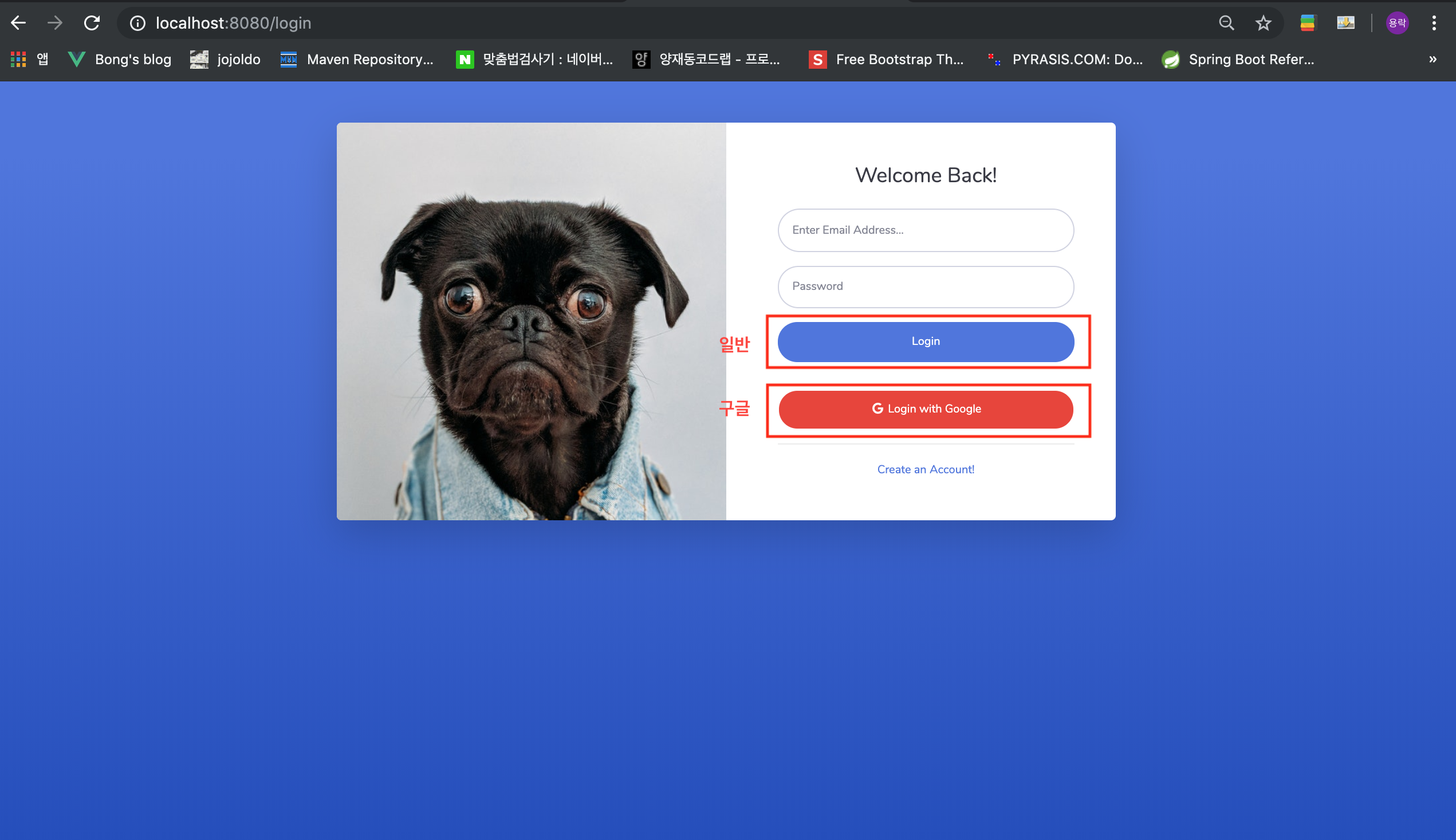Focus the Enter Email Address field
The width and height of the screenshot is (1456, 840).
[926, 230]
